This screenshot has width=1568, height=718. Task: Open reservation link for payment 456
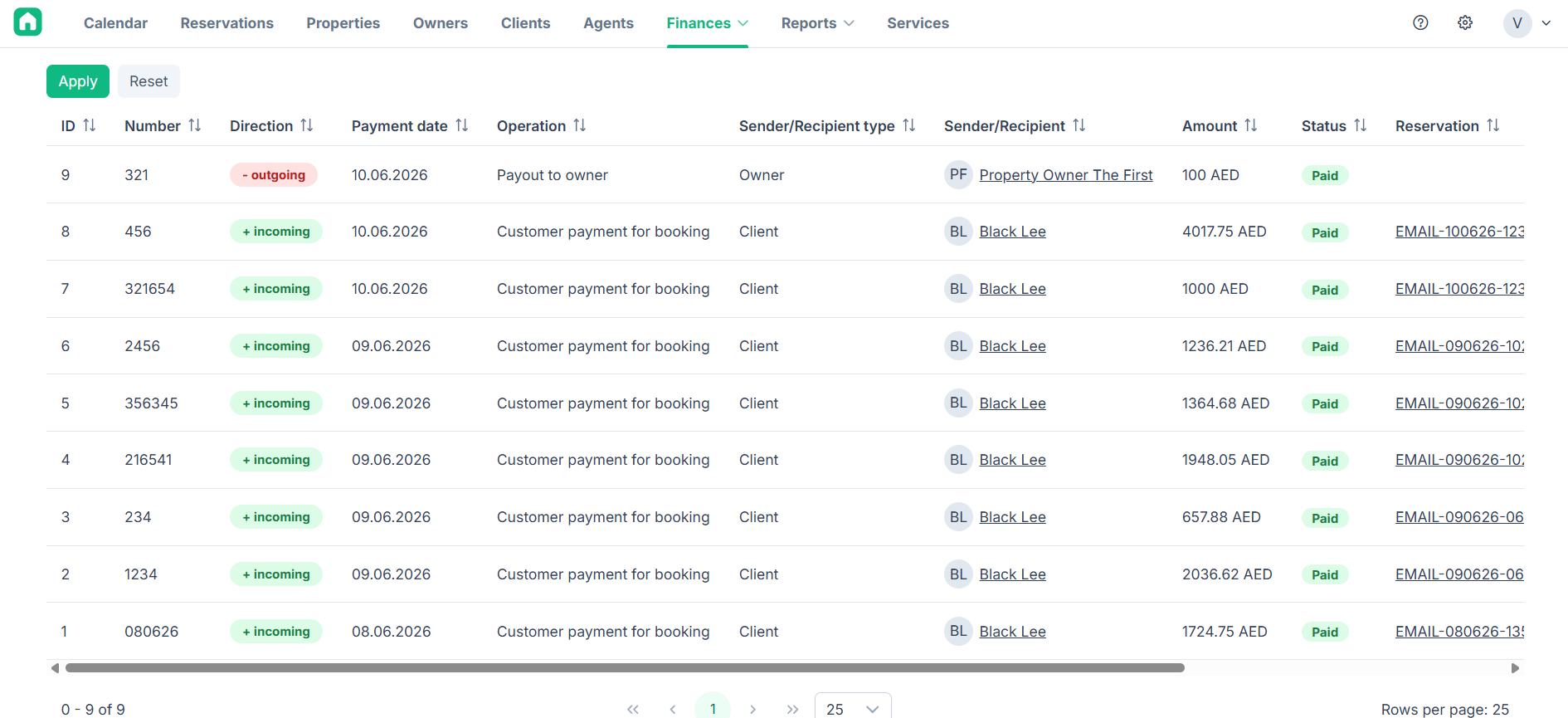pos(1459,232)
